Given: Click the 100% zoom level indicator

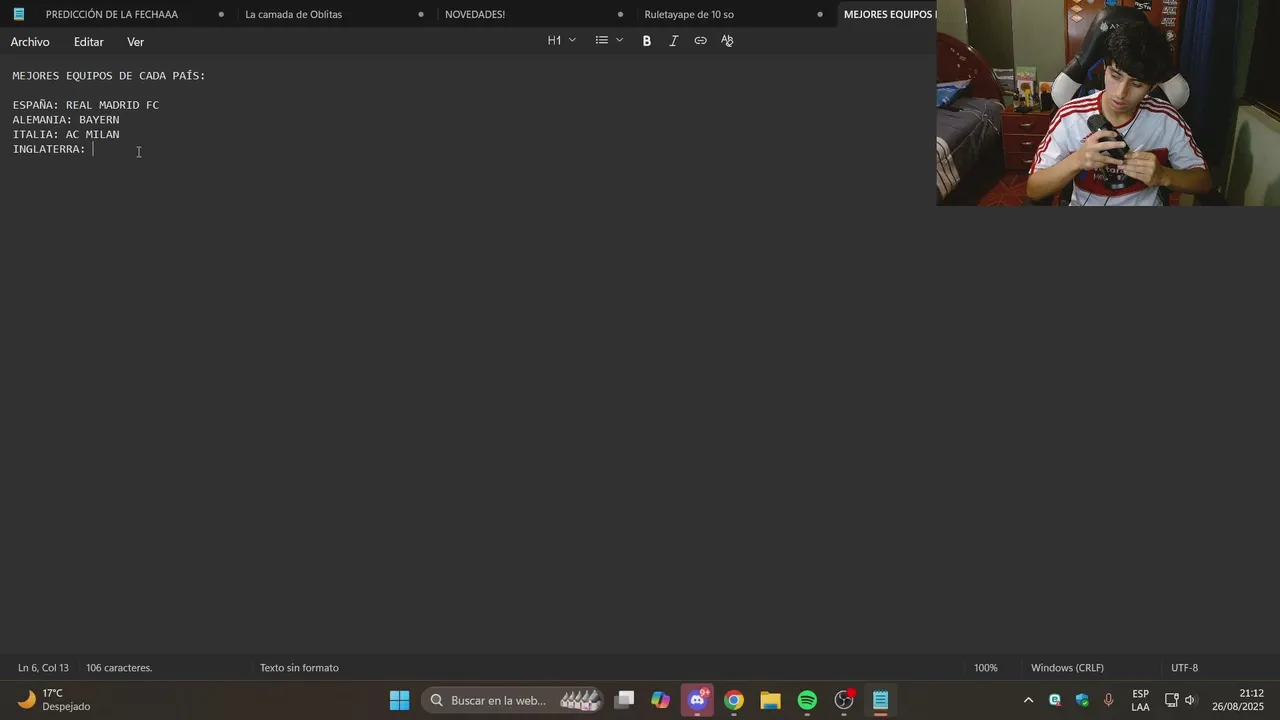Looking at the screenshot, I should tap(986, 667).
